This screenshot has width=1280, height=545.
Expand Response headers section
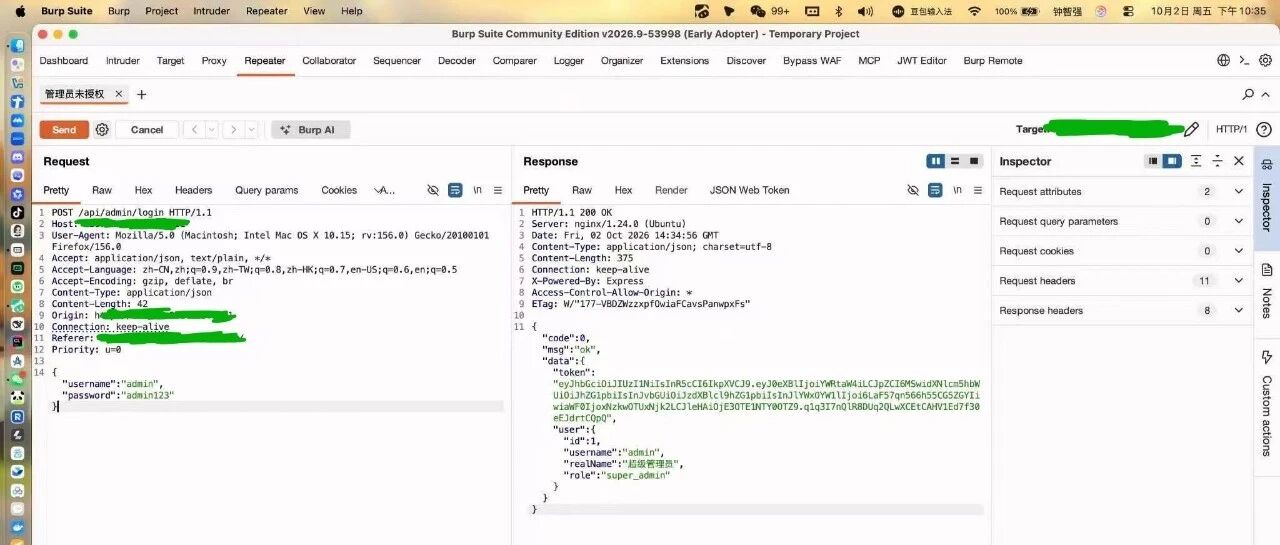click(1238, 311)
